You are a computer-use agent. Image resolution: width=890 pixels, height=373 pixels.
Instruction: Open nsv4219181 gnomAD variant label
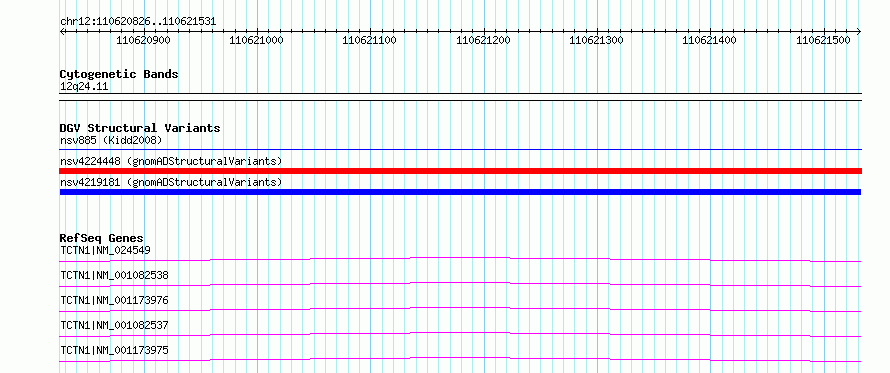point(171,182)
